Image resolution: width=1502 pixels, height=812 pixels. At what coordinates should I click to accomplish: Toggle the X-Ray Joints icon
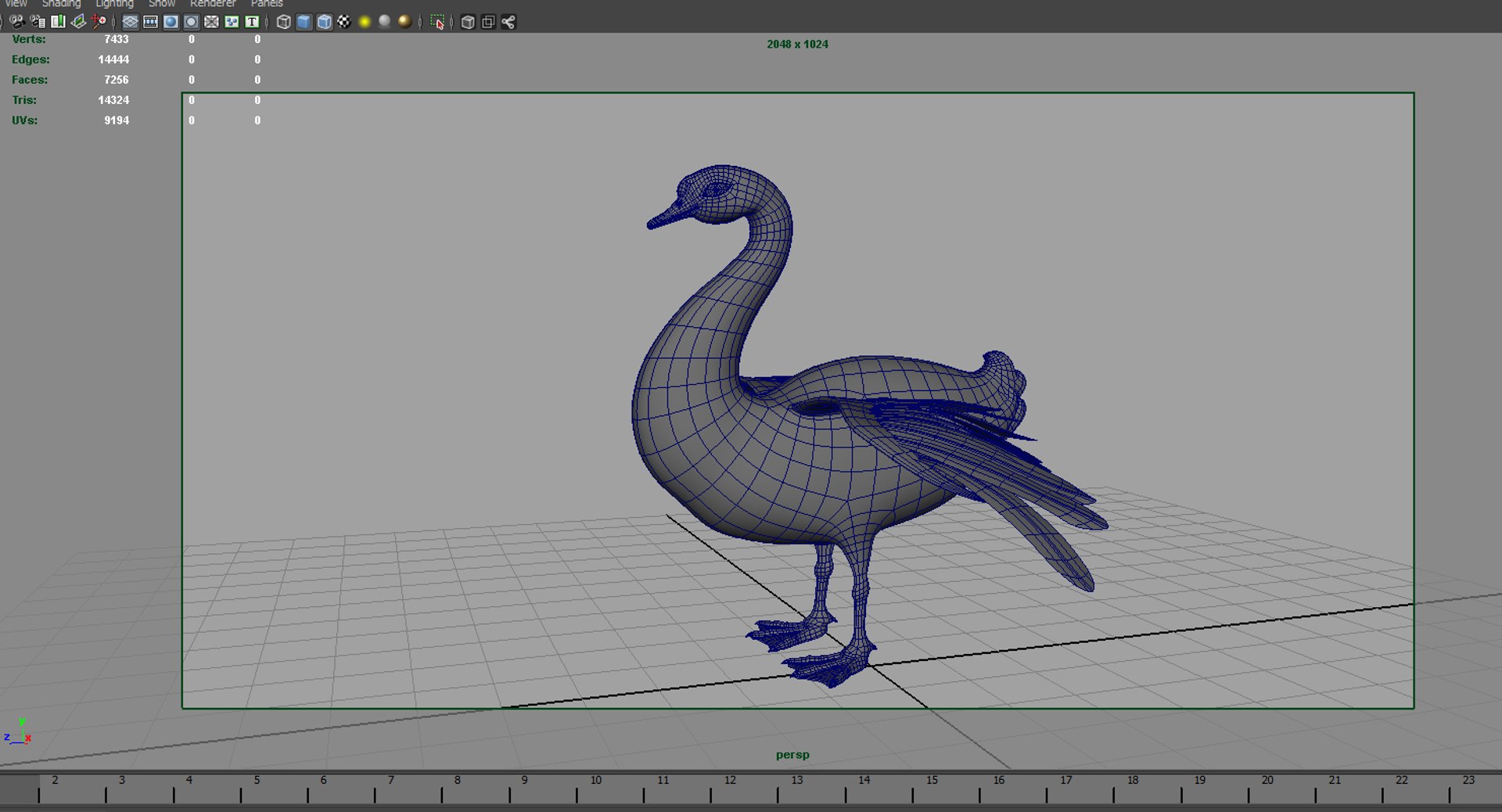(508, 22)
